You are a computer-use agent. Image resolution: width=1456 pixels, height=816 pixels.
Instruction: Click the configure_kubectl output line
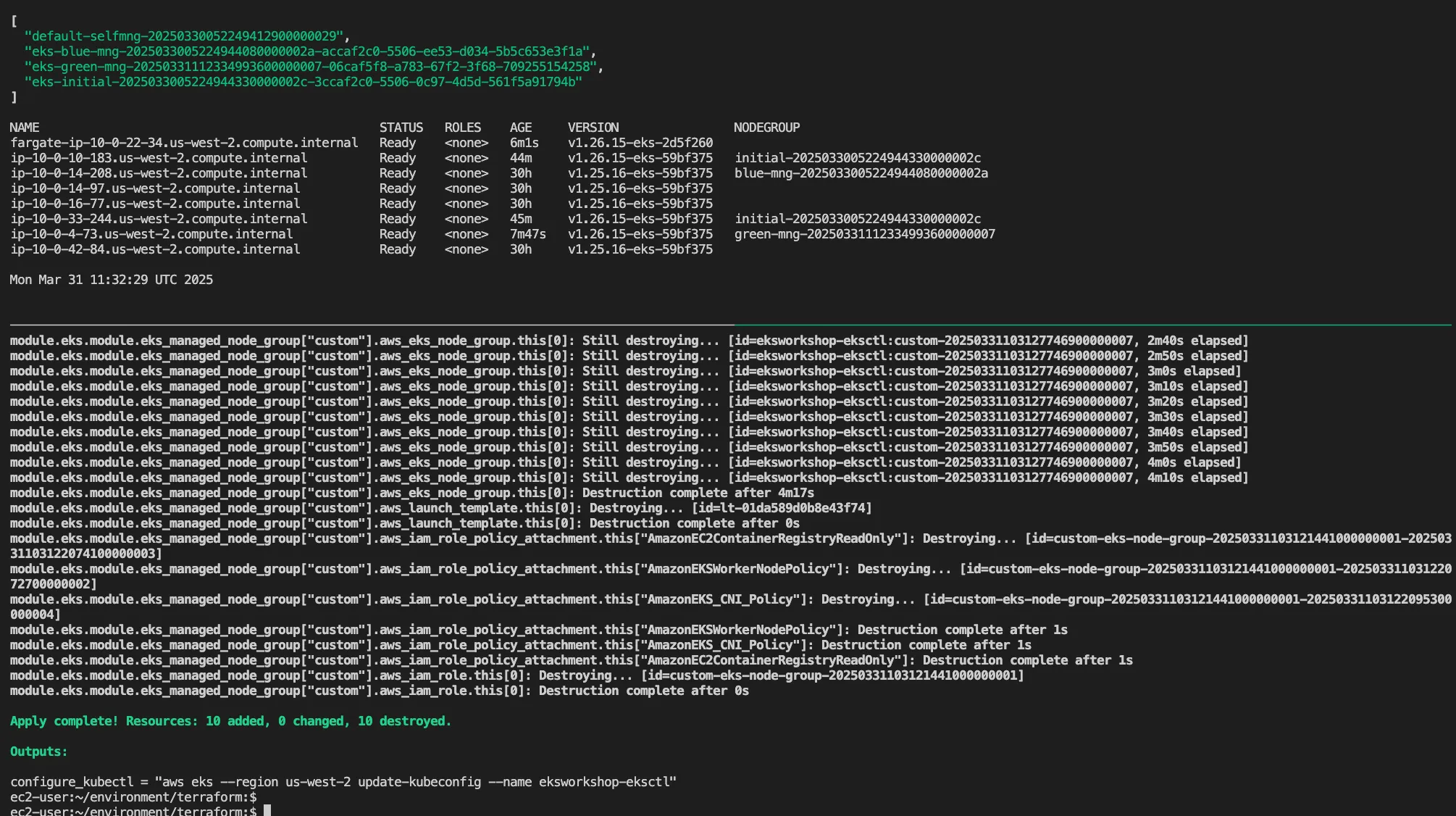click(343, 782)
